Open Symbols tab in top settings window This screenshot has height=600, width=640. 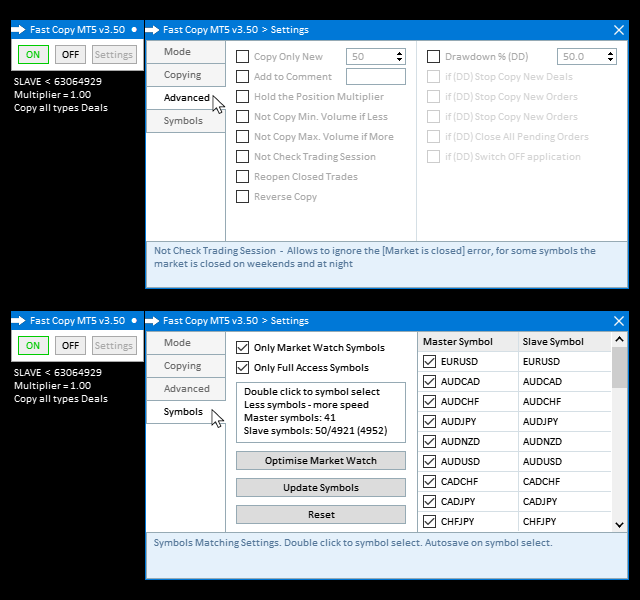tap(186, 121)
